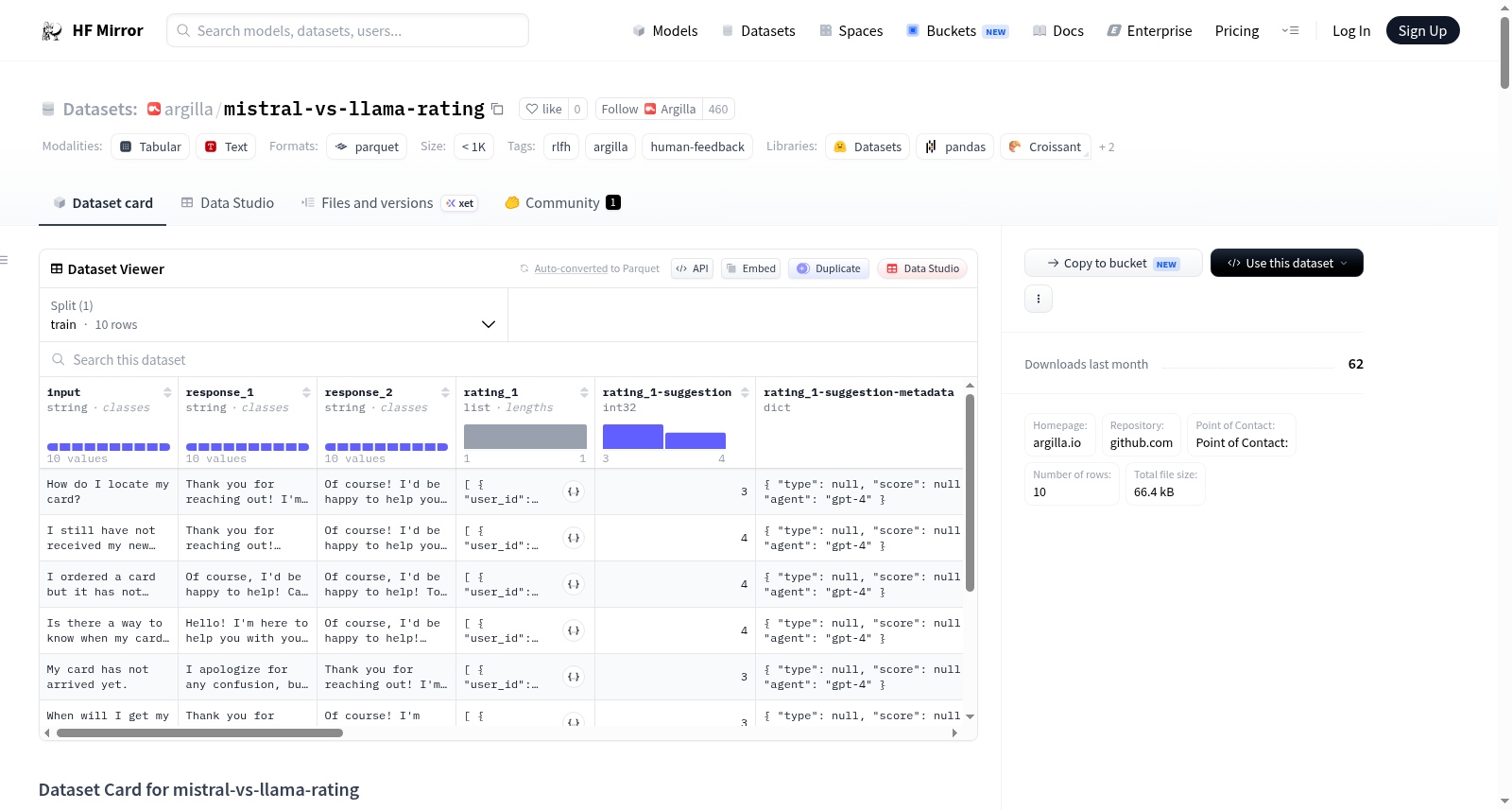This screenshot has width=1512, height=810.
Task: Sort by the input column arrows
Action: [167, 392]
